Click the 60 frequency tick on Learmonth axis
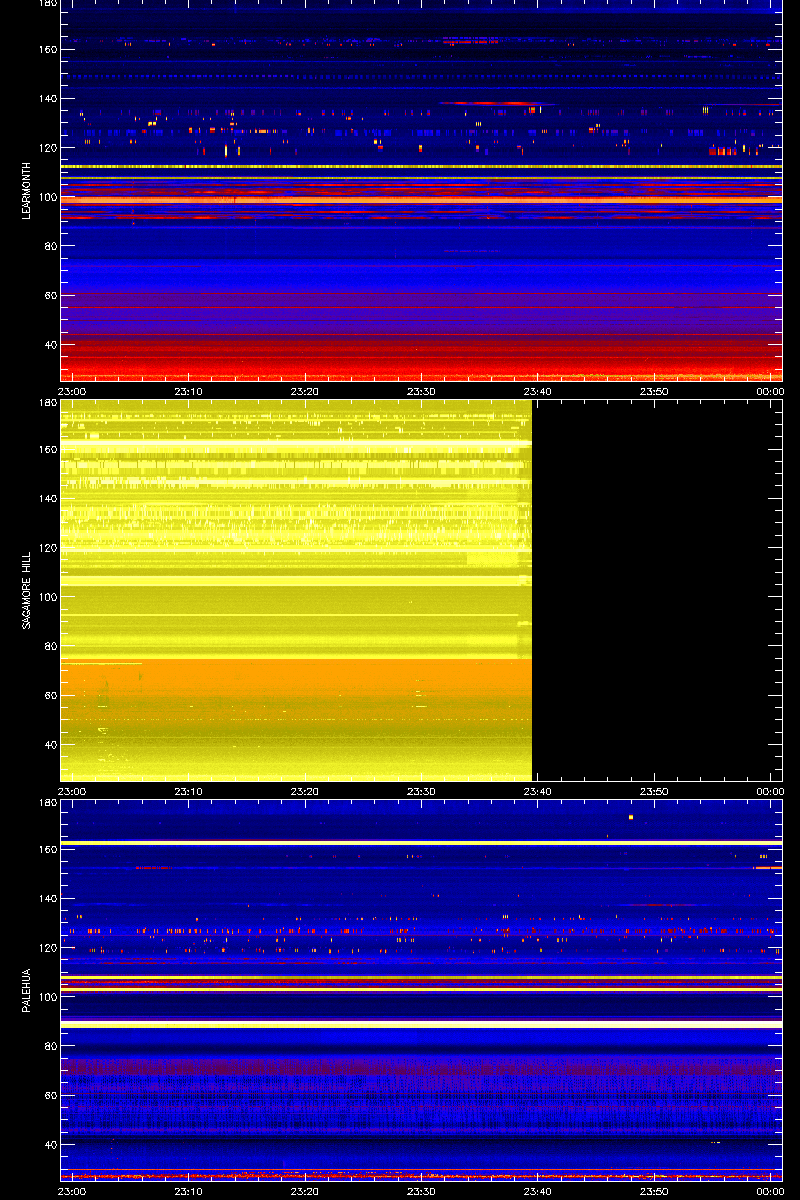 point(49,295)
